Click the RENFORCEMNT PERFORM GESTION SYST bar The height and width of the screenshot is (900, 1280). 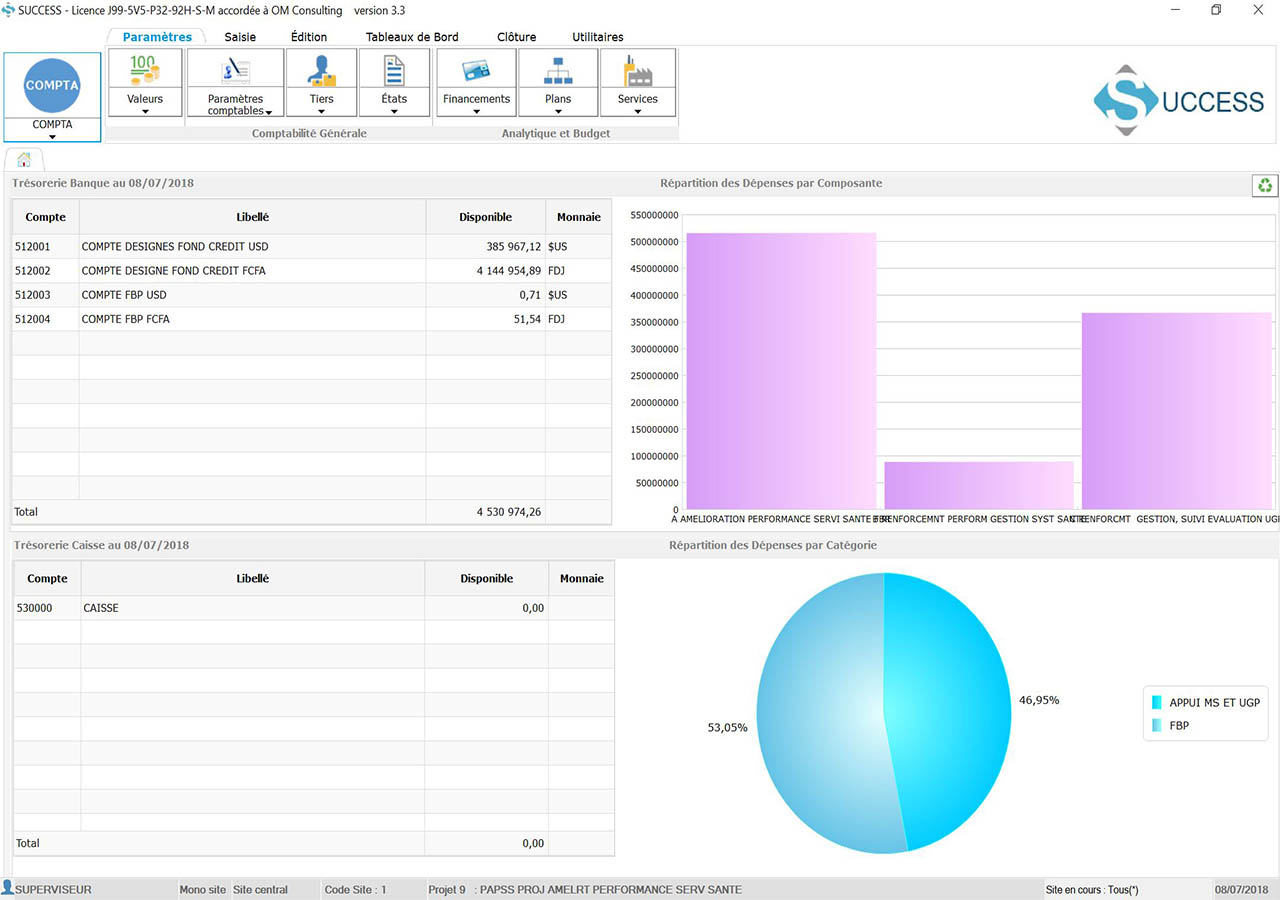coord(979,485)
